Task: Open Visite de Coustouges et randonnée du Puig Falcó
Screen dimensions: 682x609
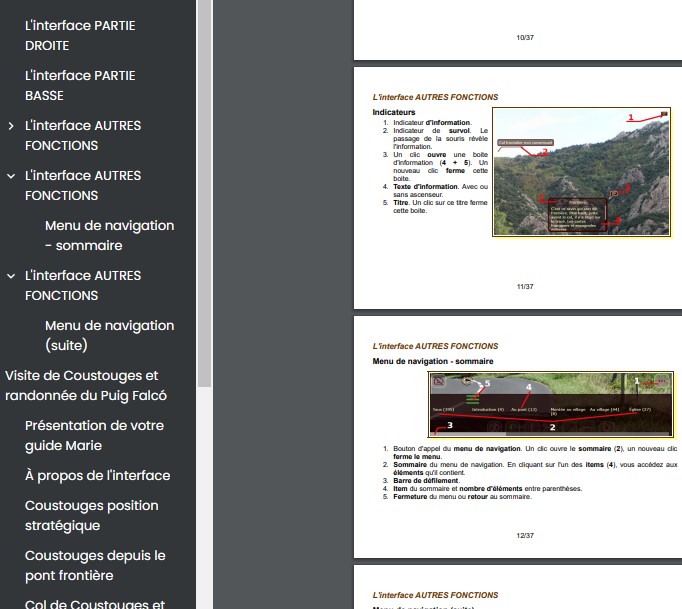Action: pyautogui.click(x=86, y=385)
